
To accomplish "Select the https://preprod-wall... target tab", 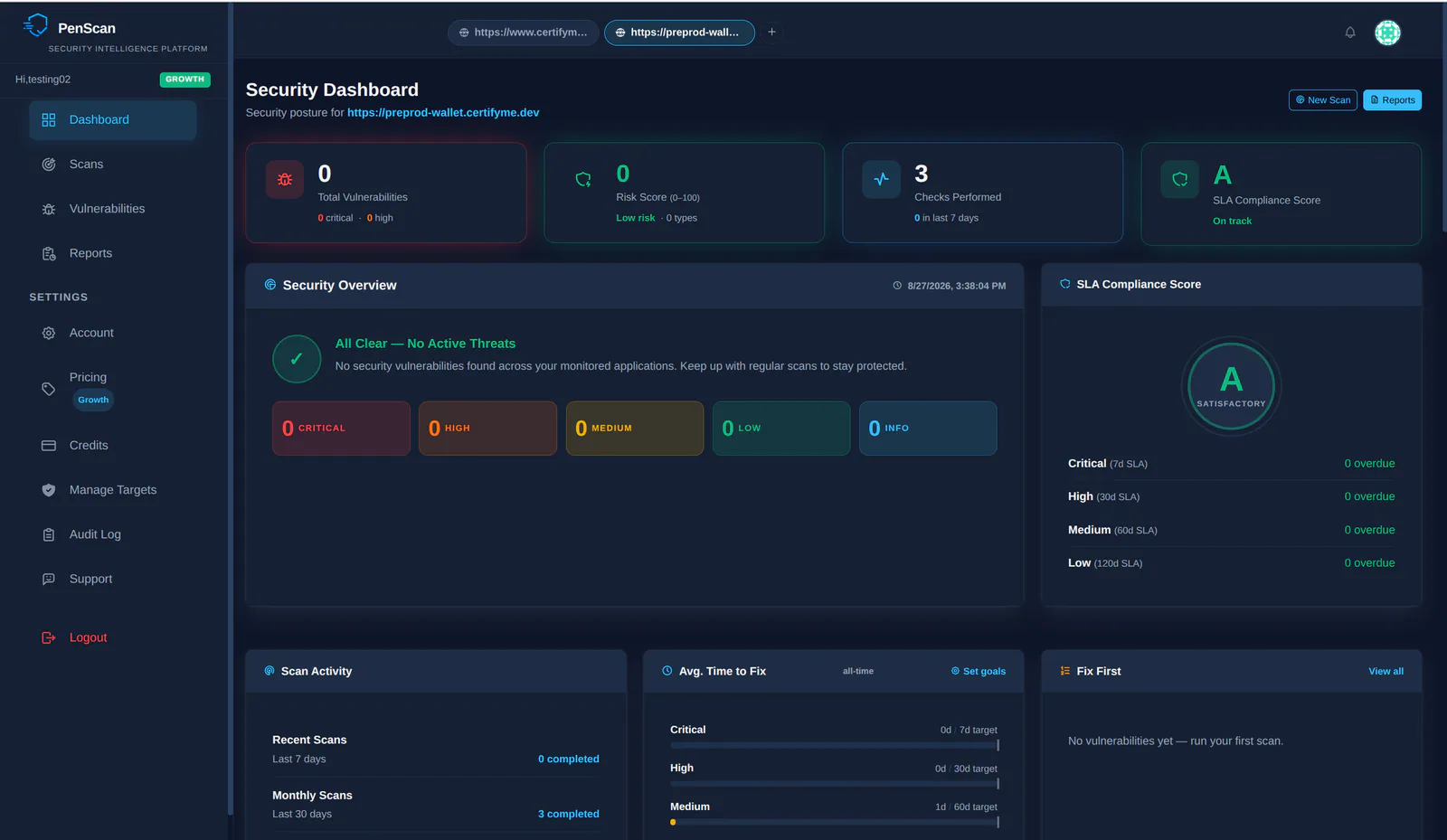I will [679, 33].
